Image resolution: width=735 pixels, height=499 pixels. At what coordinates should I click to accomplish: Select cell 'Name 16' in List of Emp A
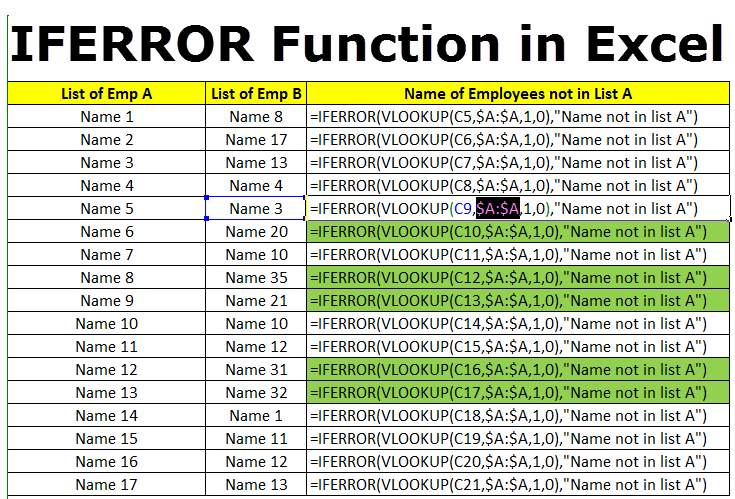106,461
